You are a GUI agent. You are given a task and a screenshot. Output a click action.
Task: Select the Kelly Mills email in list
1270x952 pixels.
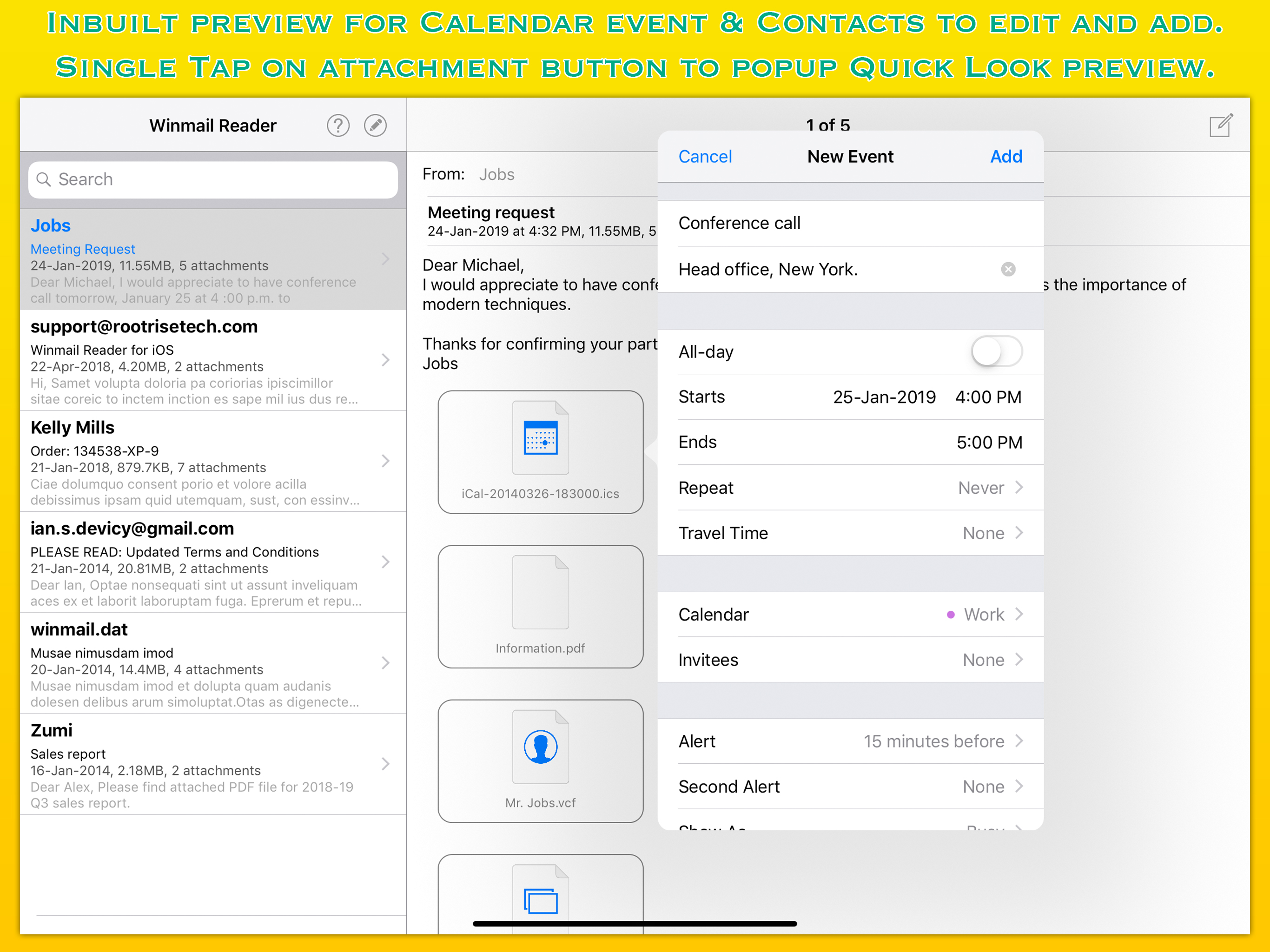(212, 462)
